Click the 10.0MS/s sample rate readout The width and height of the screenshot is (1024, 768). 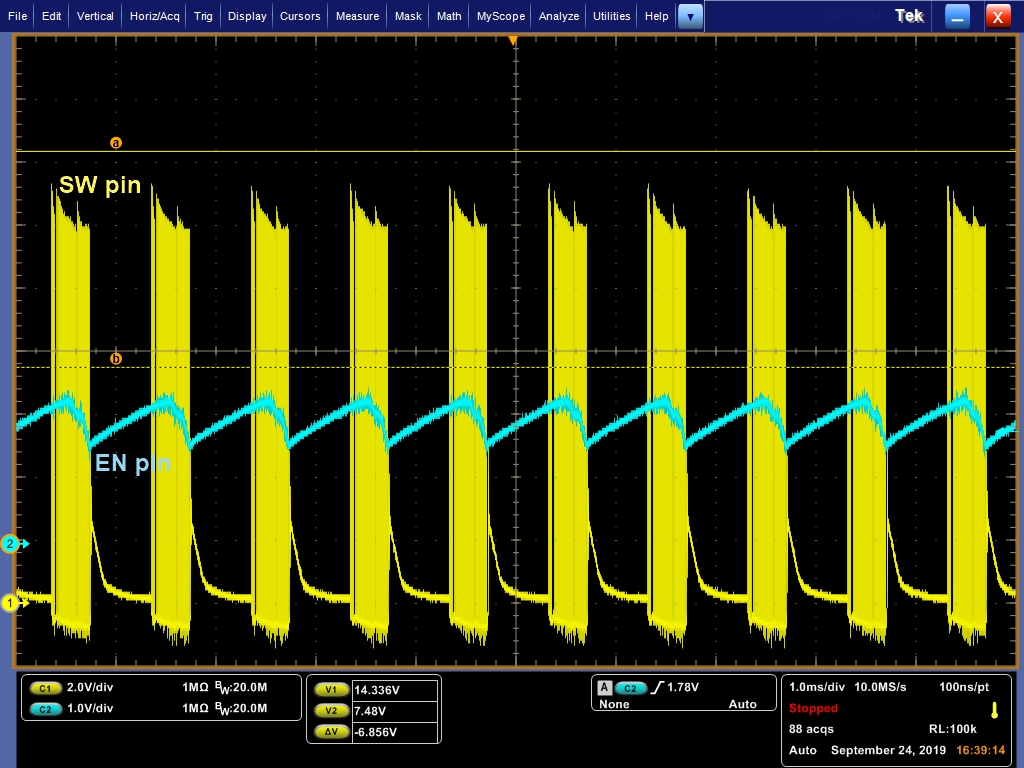click(x=880, y=687)
